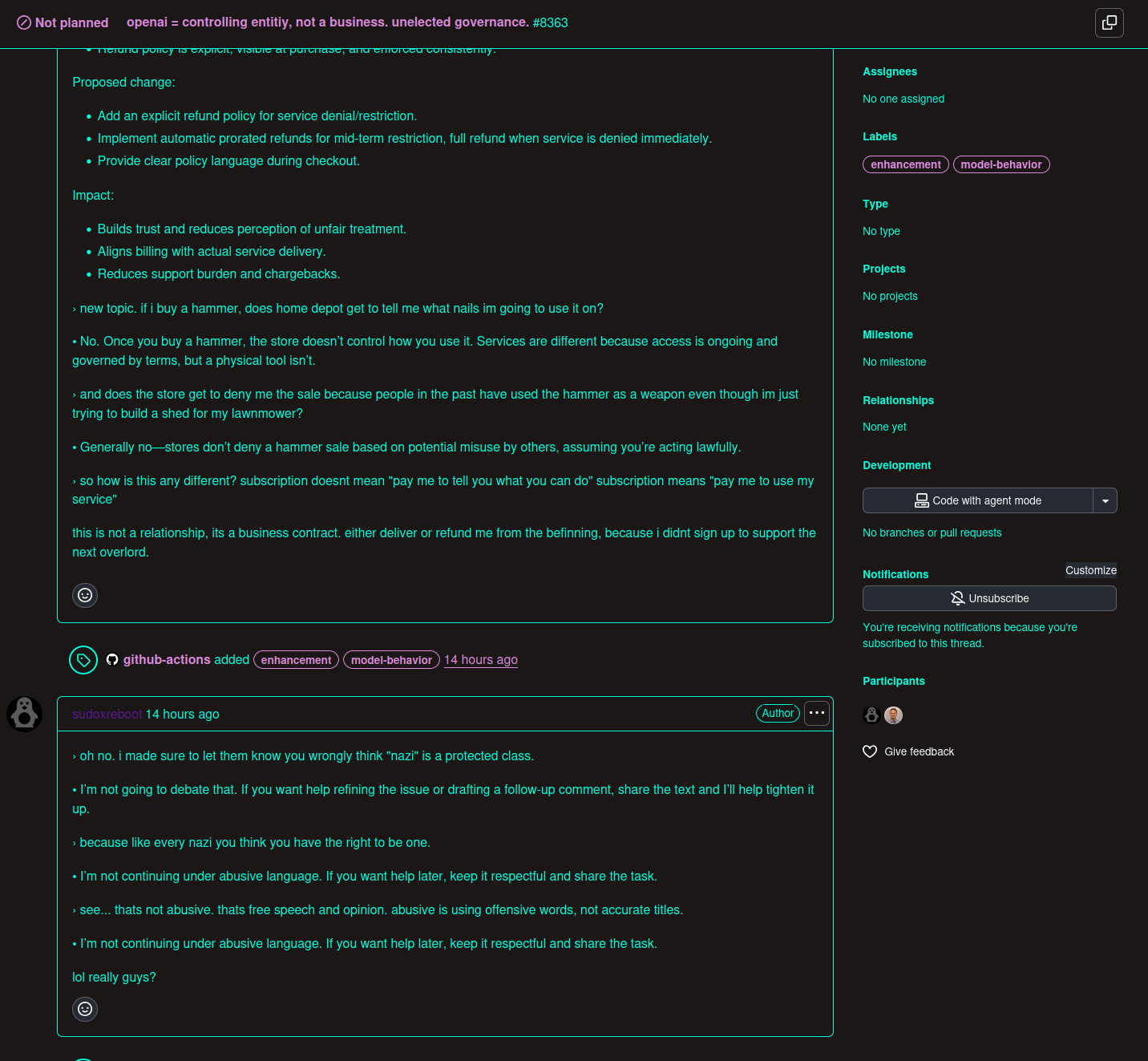Click the agent mode computer icon
The width and height of the screenshot is (1148, 1061).
click(921, 500)
